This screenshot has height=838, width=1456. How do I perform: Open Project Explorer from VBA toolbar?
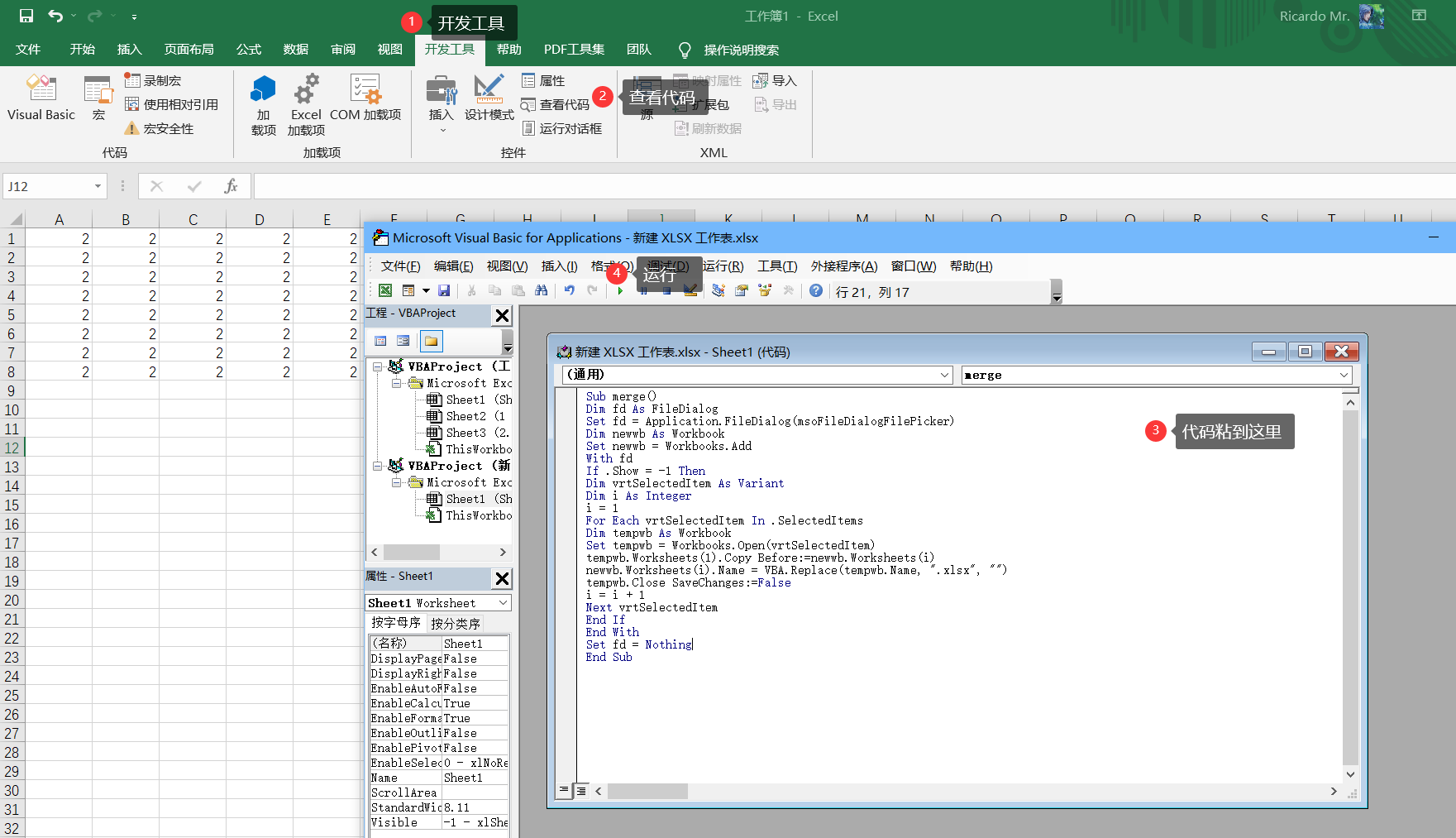(x=718, y=290)
